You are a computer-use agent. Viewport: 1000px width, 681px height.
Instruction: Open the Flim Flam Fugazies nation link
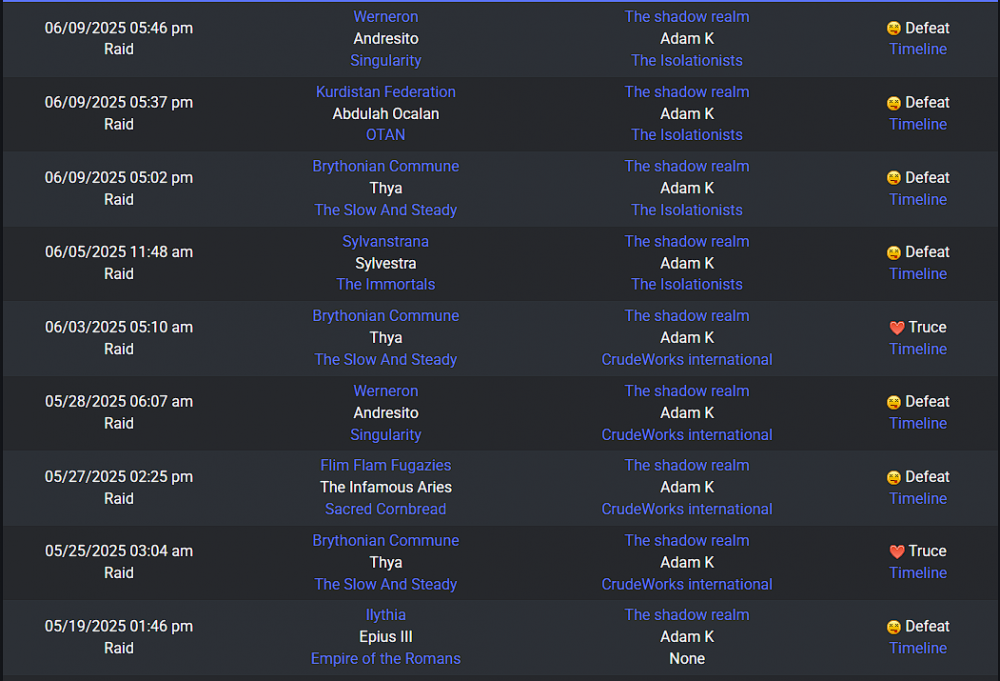(x=386, y=465)
